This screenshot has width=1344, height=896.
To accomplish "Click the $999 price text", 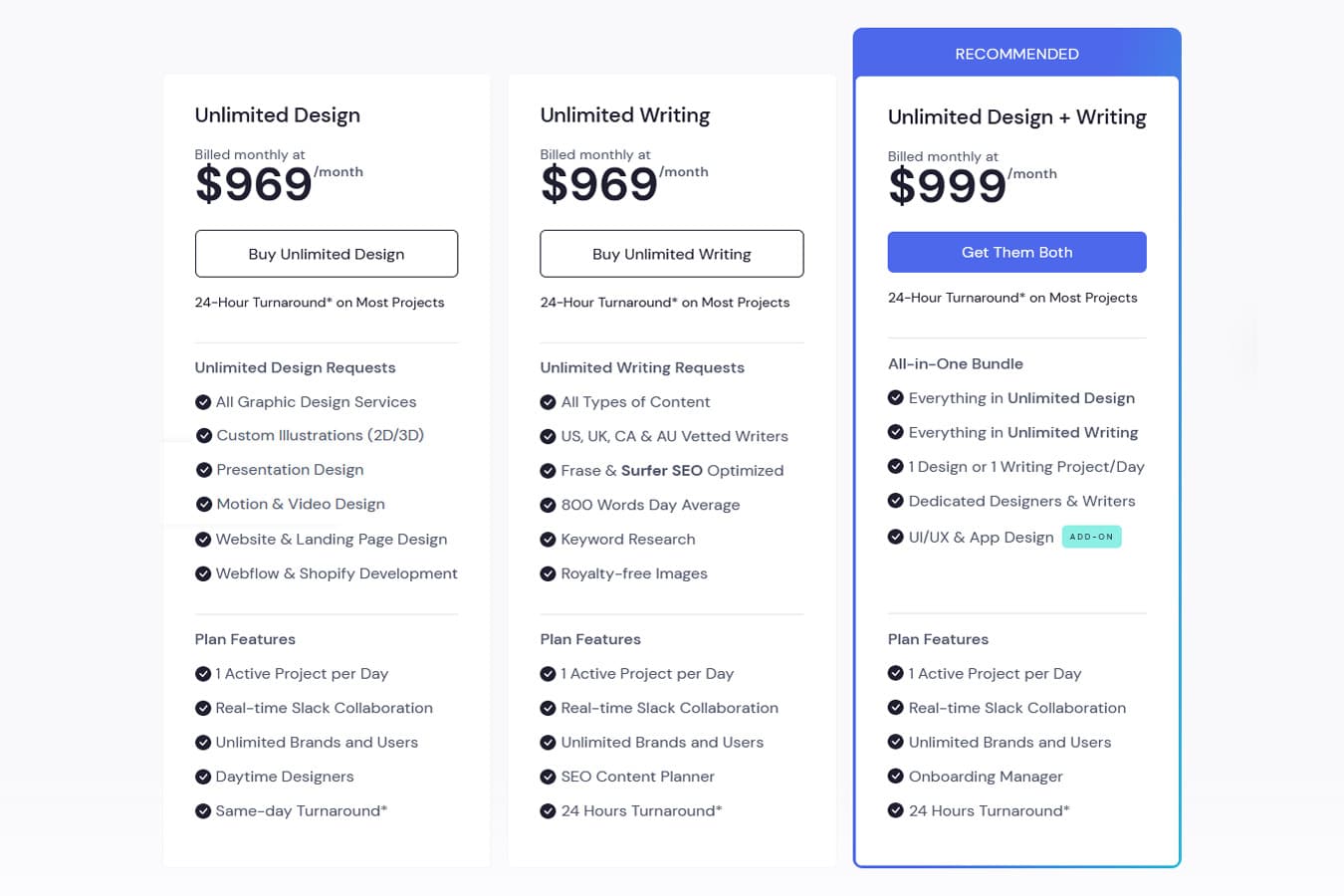I will pyautogui.click(x=948, y=186).
